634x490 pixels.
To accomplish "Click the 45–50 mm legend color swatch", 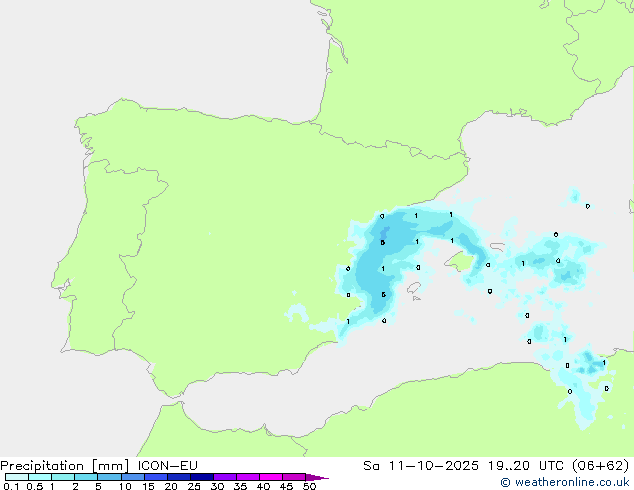I will (x=294, y=477).
